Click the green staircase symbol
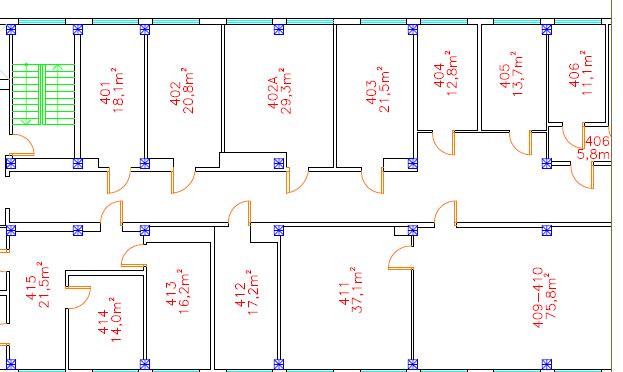This screenshot has height=372, width=623. (x=44, y=95)
